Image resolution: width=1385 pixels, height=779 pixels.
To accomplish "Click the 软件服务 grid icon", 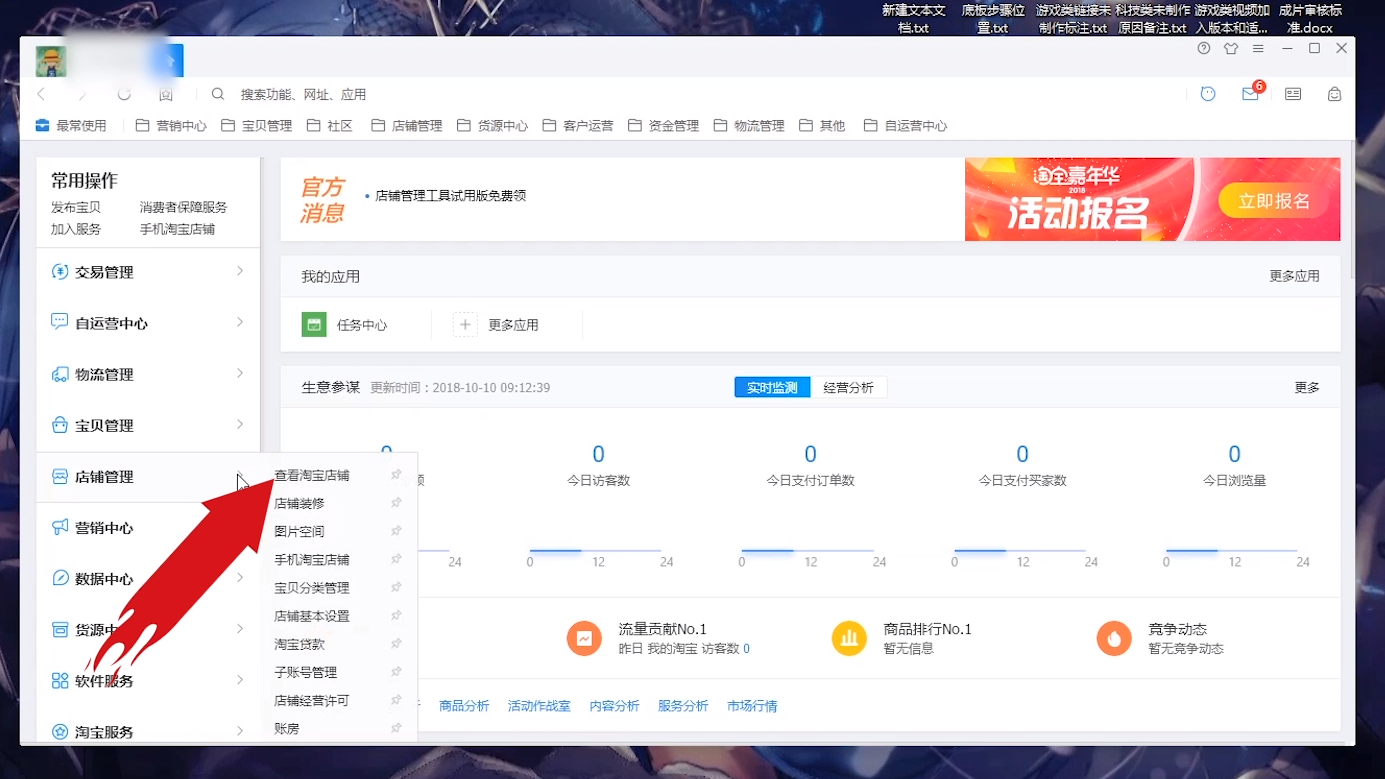I will [60, 681].
